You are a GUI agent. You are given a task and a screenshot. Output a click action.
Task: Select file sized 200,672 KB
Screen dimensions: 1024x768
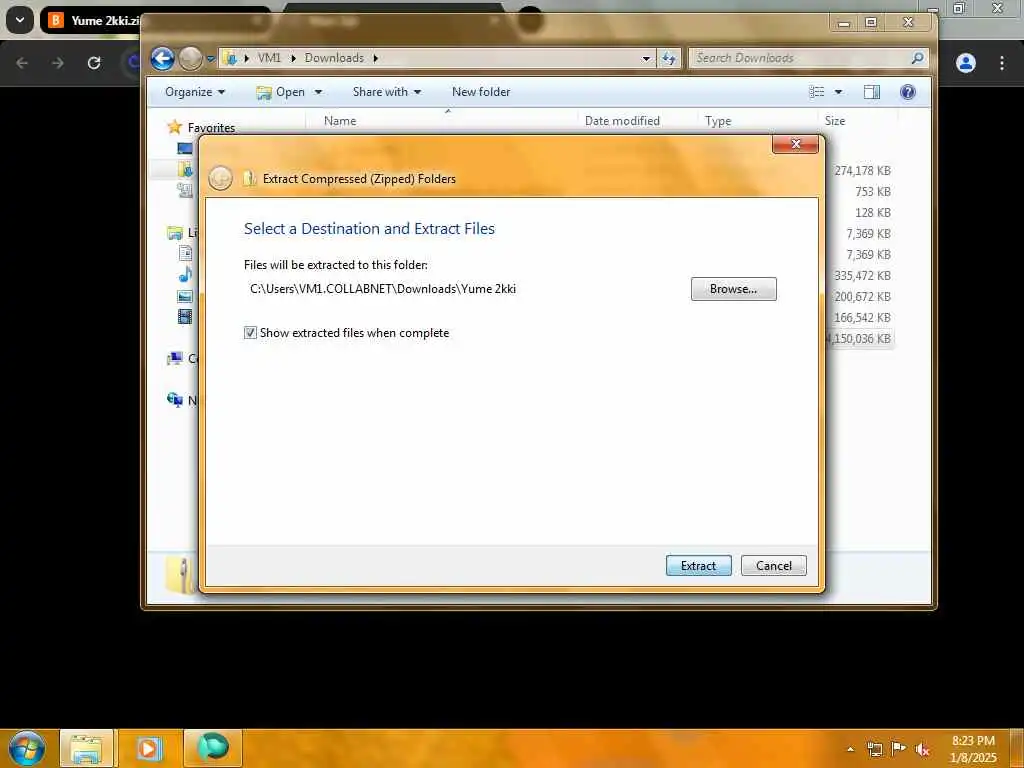862,296
